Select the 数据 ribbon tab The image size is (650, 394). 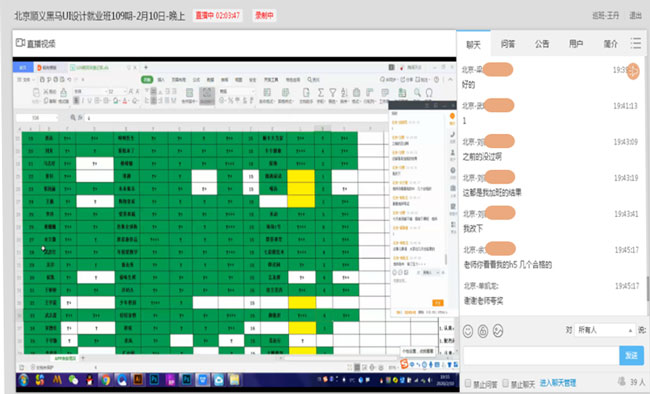point(211,80)
